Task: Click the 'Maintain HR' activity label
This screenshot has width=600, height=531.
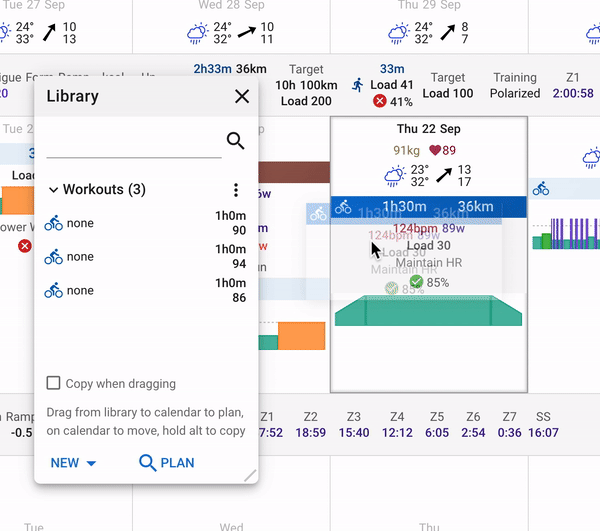Action: click(x=429, y=262)
